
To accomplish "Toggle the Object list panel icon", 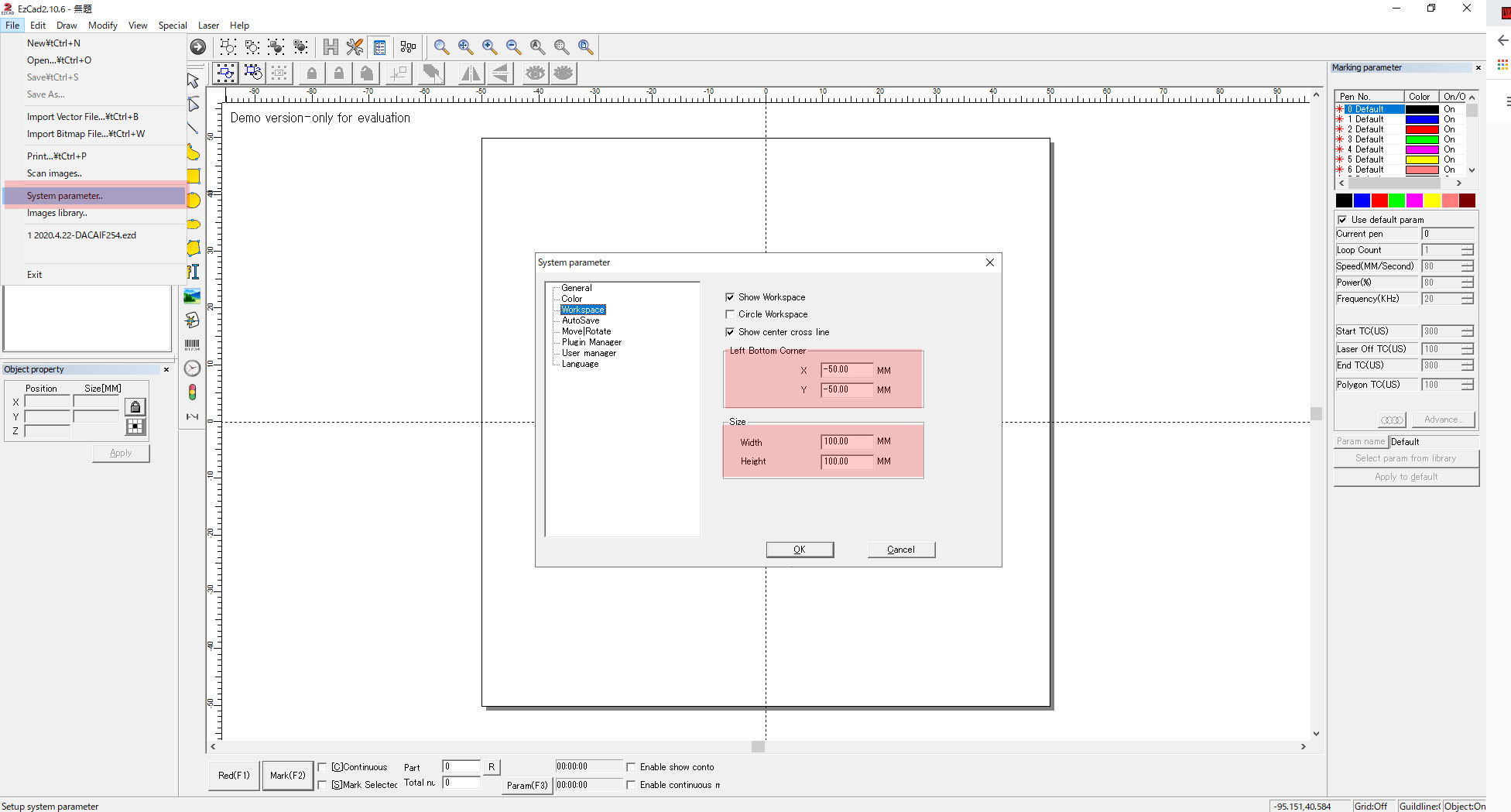I will tap(379, 47).
